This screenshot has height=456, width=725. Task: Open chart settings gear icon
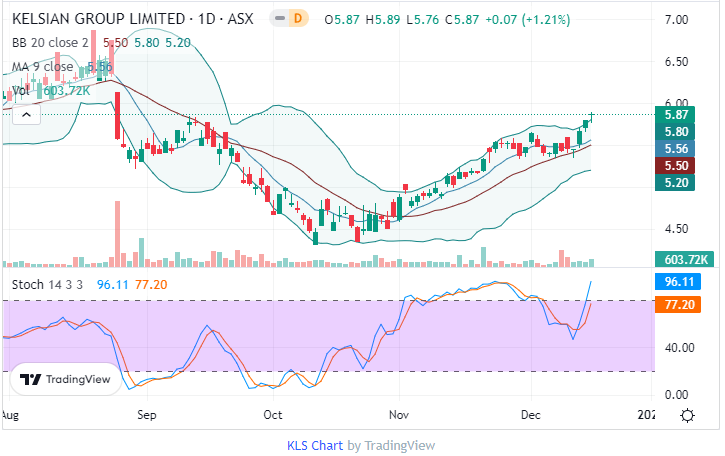click(687, 416)
